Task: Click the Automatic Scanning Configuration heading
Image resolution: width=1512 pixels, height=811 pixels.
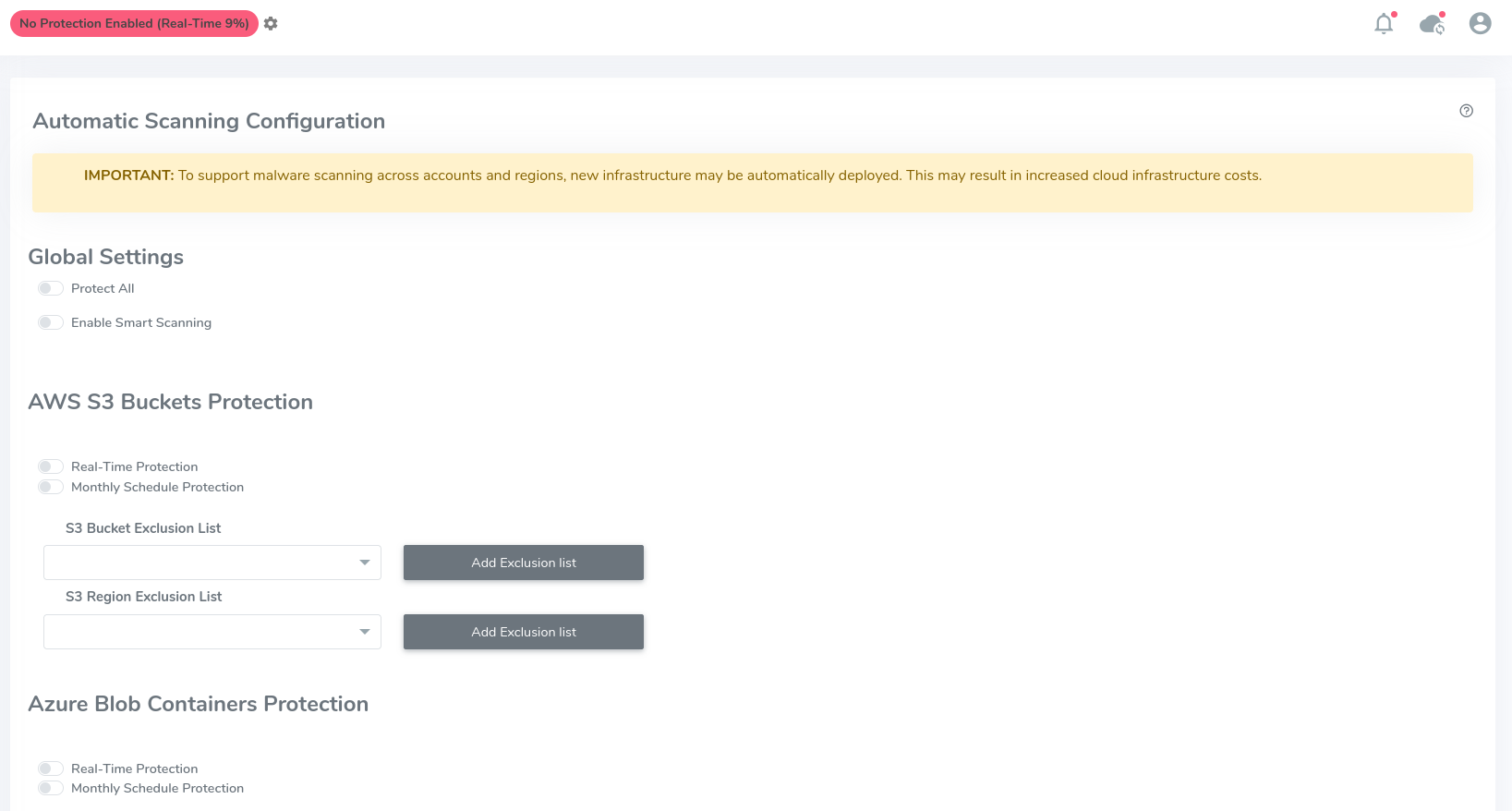Action: pos(209,121)
